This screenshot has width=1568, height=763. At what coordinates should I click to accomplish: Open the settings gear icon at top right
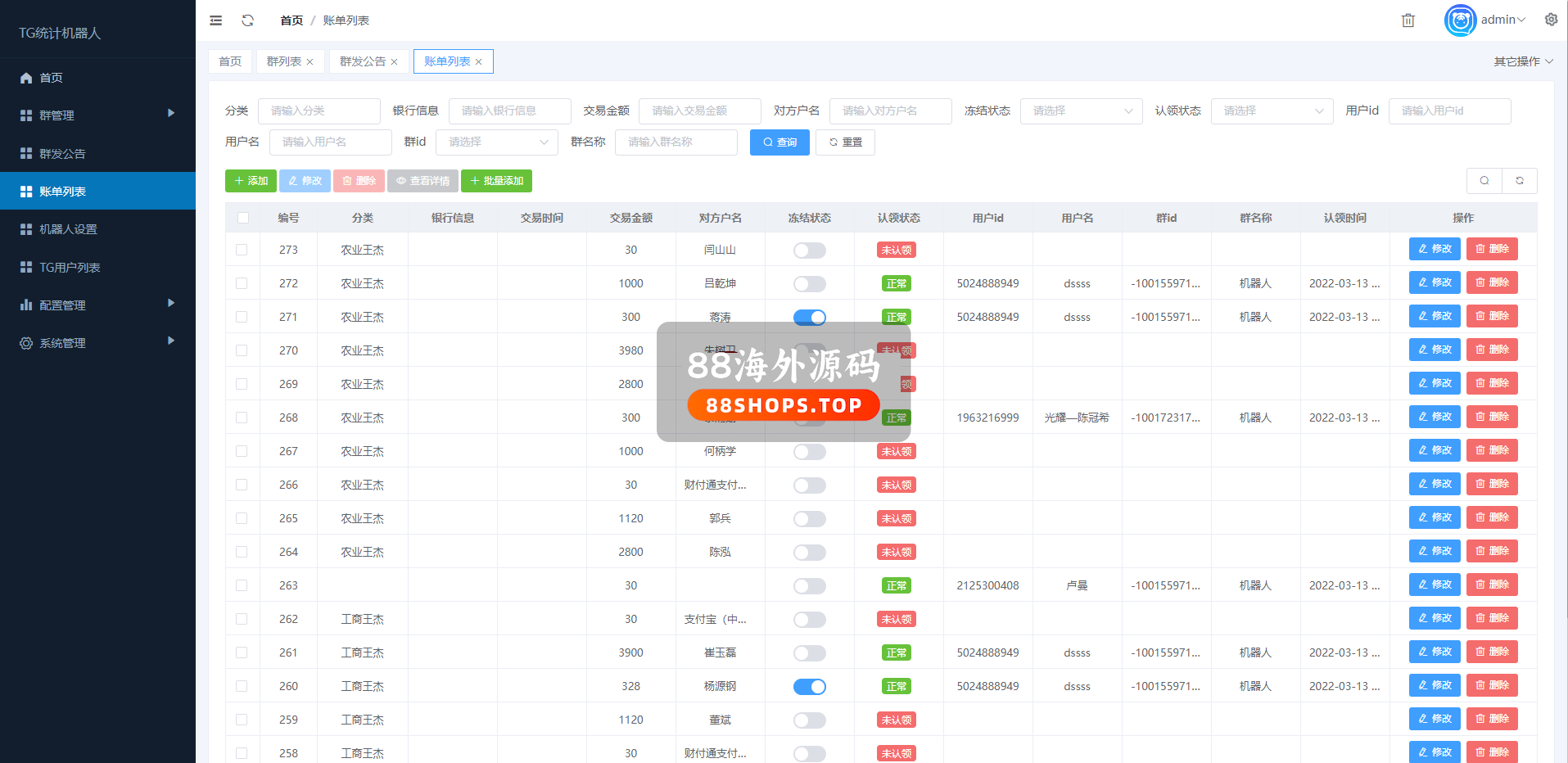coord(1551,20)
